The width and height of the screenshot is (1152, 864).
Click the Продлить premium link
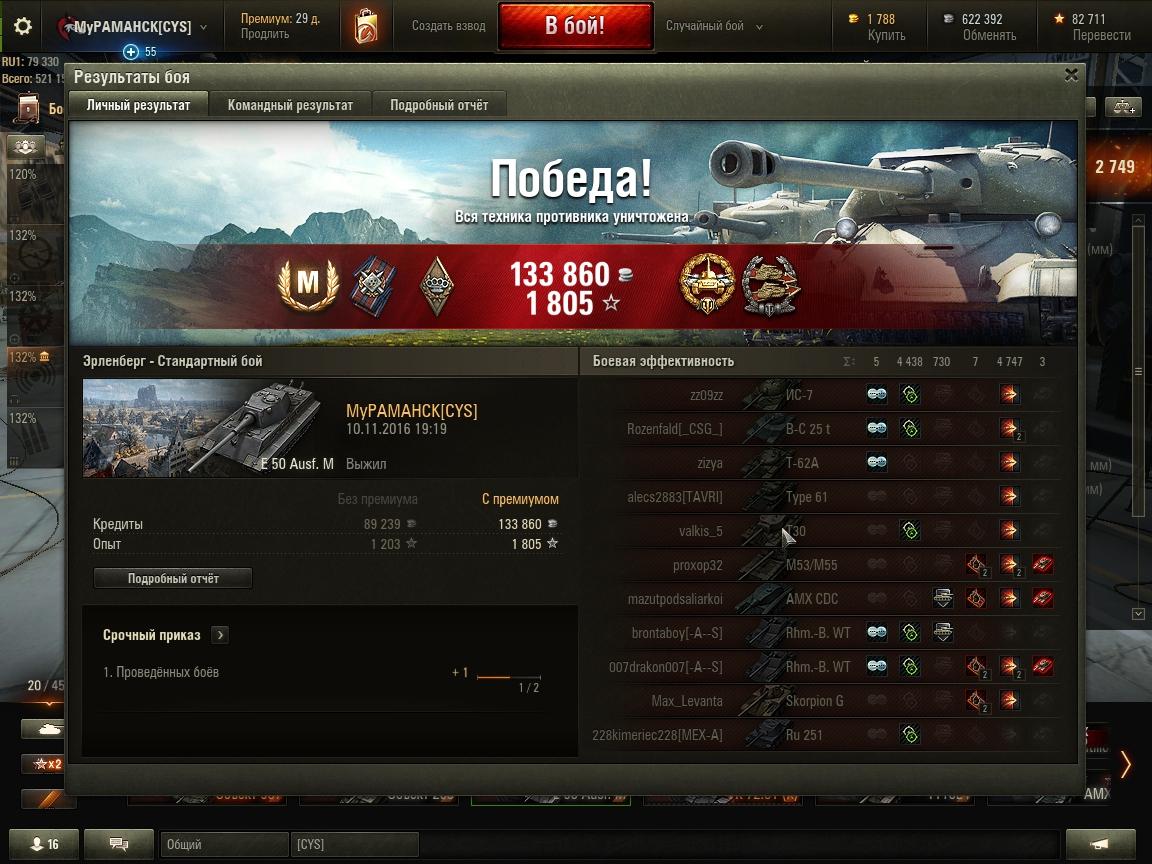[x=264, y=34]
